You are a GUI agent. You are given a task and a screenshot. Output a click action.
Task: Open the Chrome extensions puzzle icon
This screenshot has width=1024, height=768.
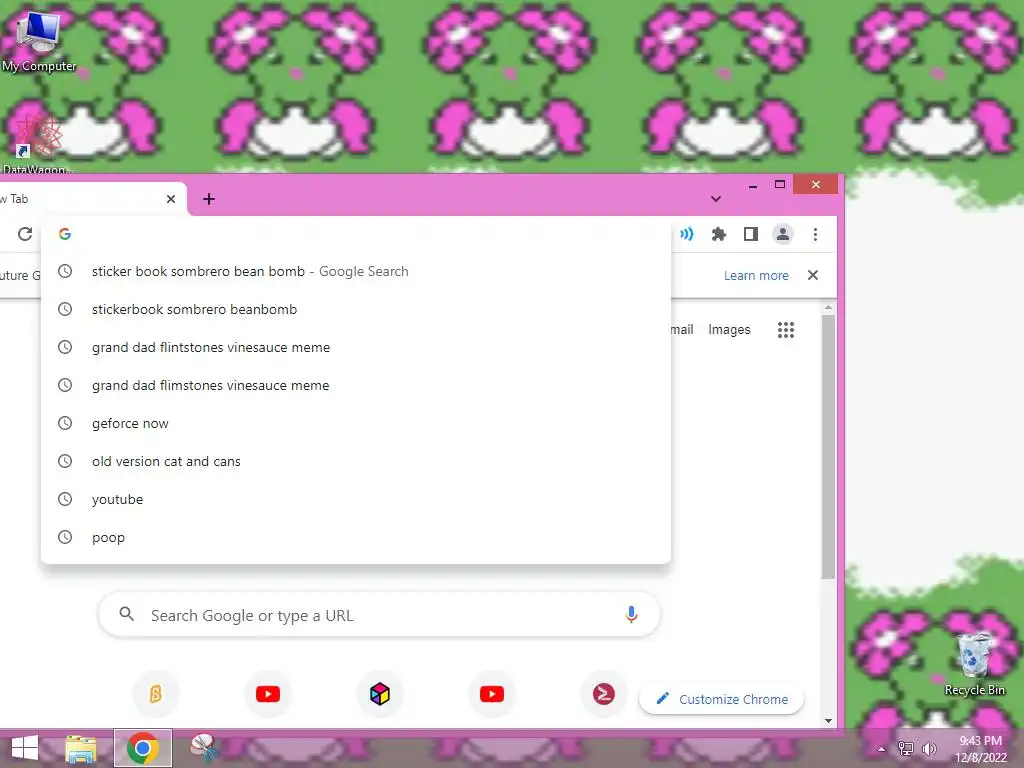(x=718, y=234)
